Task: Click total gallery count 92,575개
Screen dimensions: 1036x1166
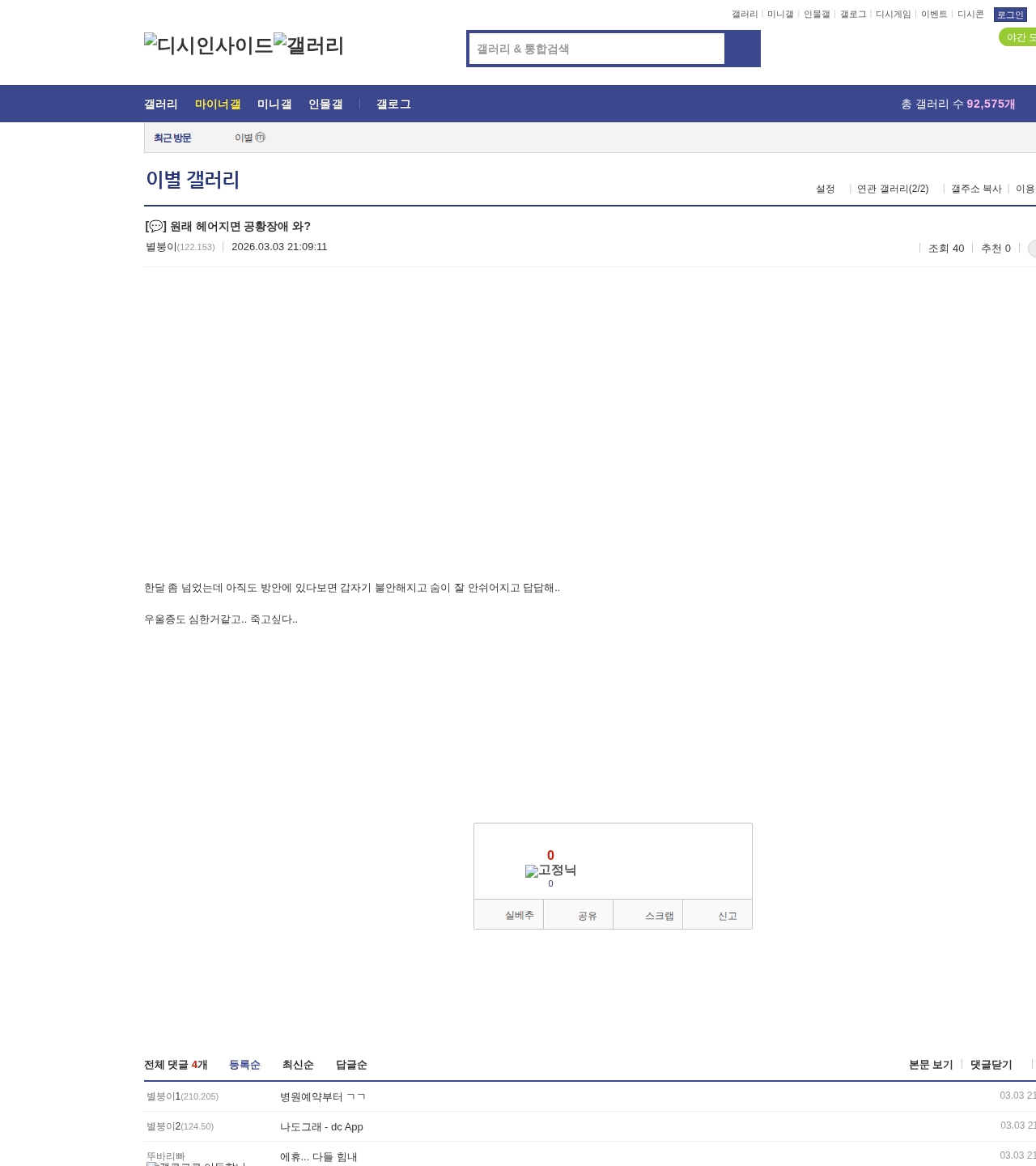Action: pyautogui.click(x=991, y=104)
